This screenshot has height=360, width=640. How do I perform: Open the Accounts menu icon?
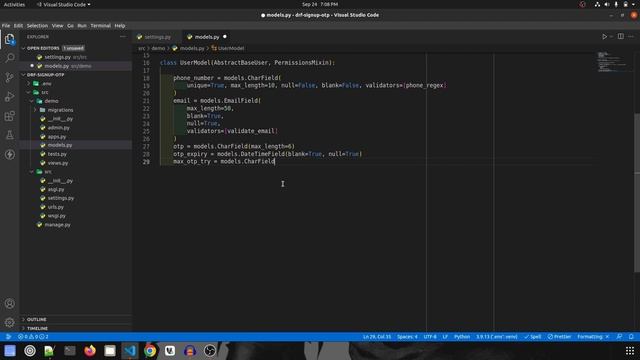coord(9,303)
